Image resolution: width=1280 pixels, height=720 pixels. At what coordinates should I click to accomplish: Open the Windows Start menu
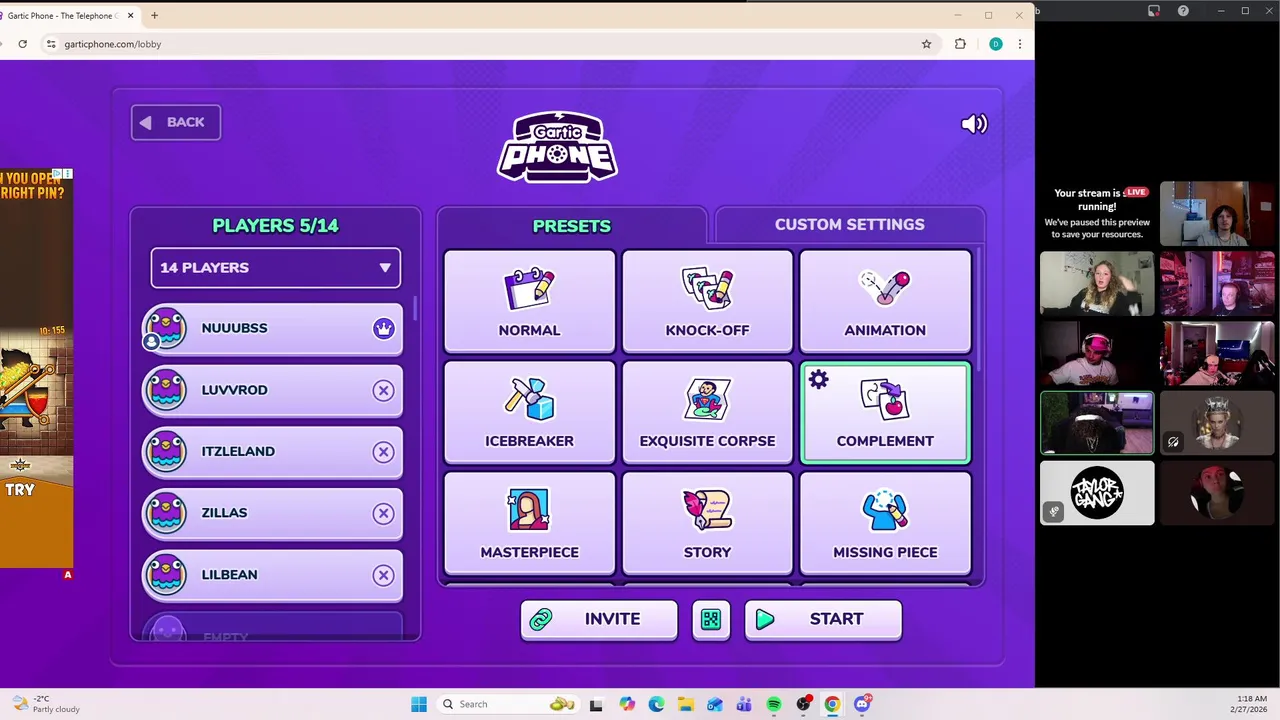(x=419, y=704)
